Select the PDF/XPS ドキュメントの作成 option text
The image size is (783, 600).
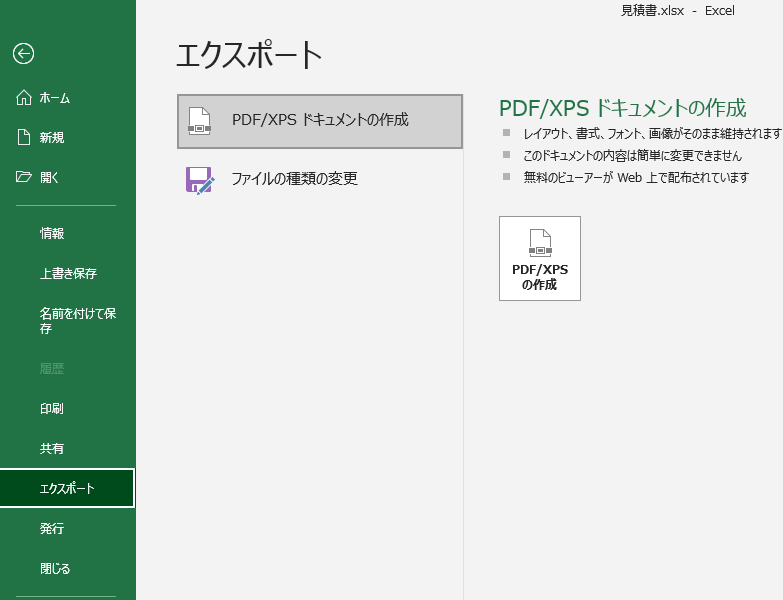(320, 120)
